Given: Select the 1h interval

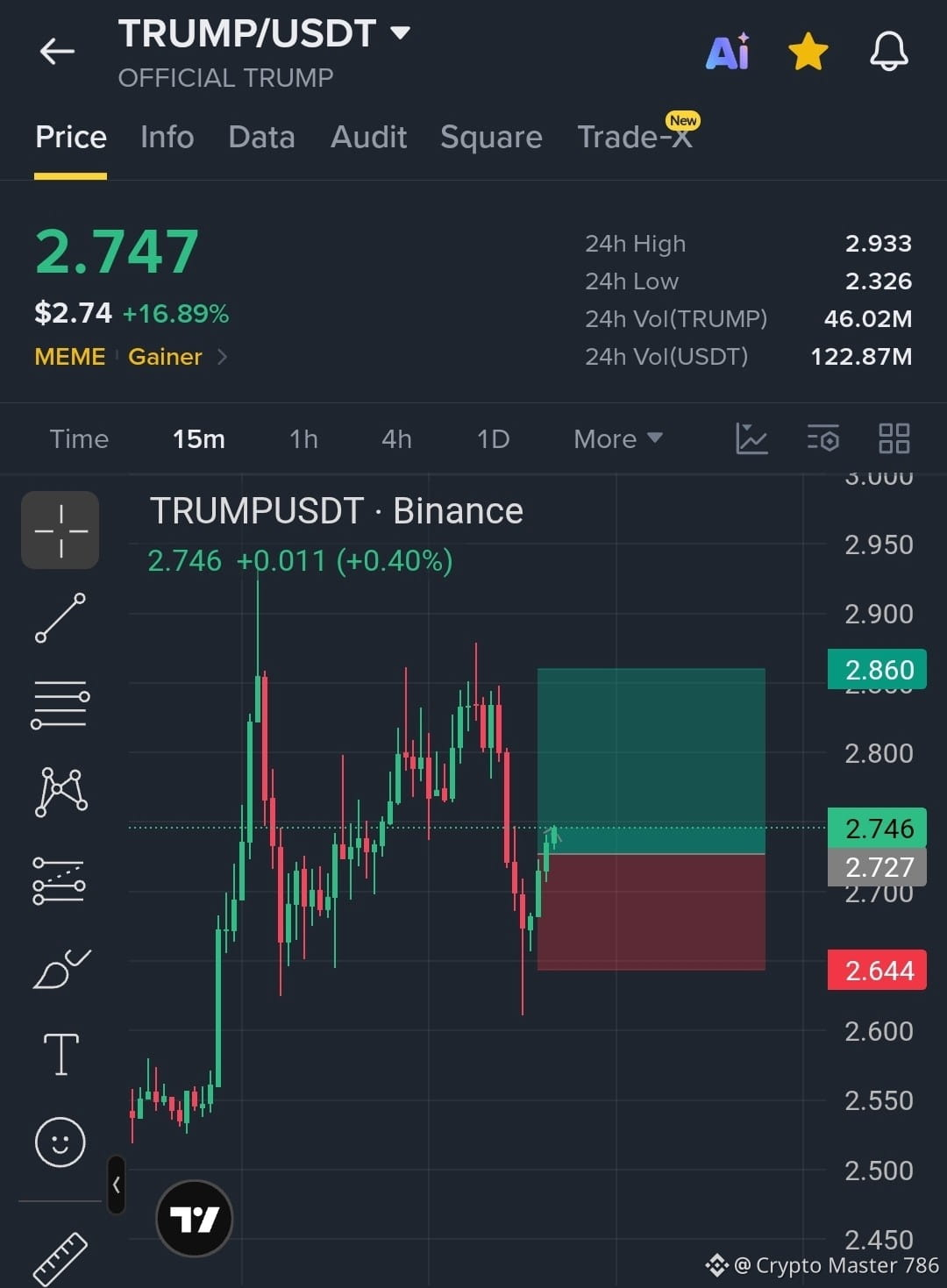Looking at the screenshot, I should 303,438.
